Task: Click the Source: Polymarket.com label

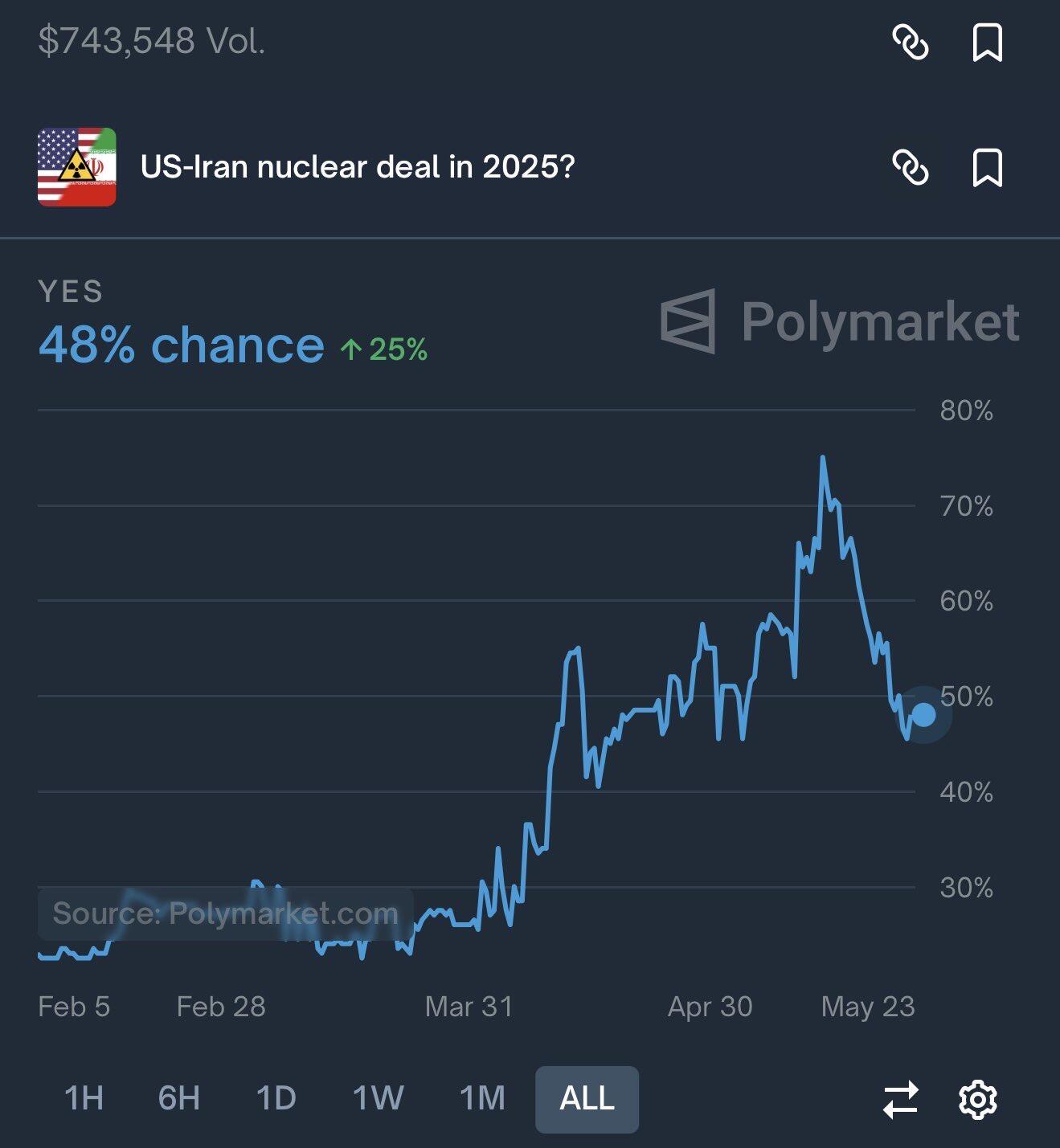Action: [x=226, y=913]
